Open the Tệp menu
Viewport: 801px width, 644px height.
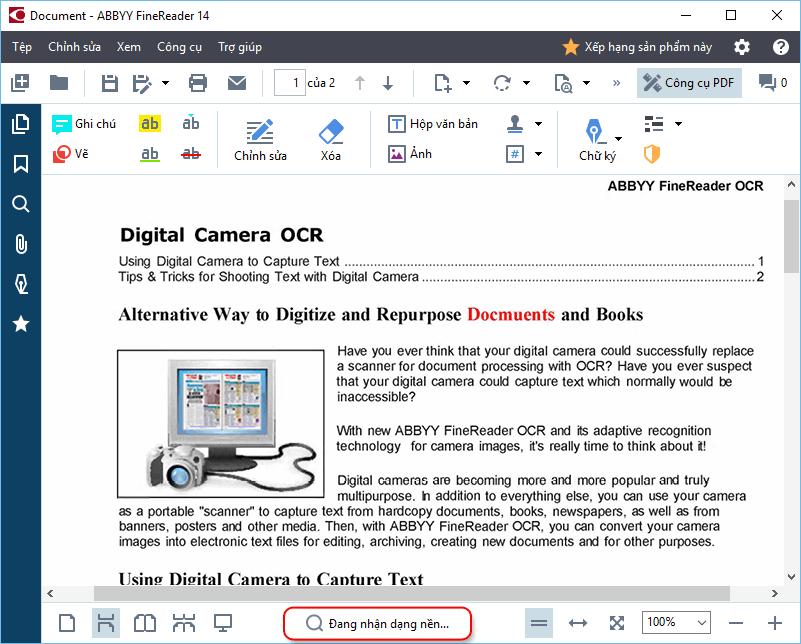pos(22,47)
